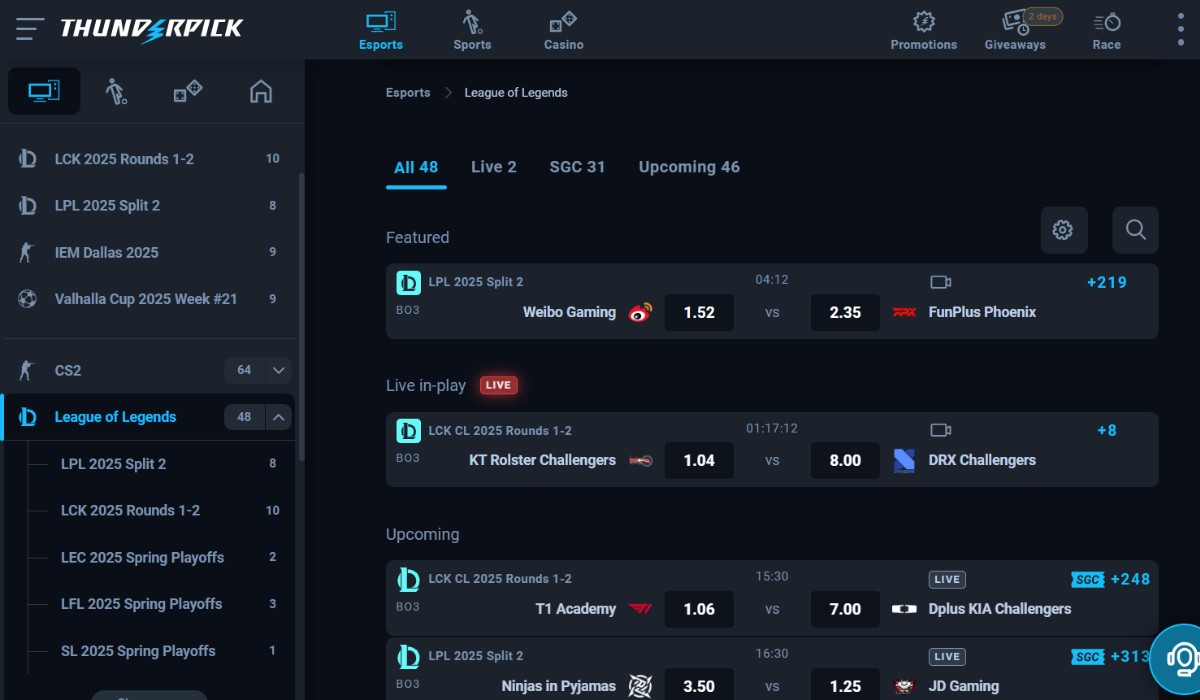This screenshot has height=700, width=1200.
Task: Open the settings gear above the Featured match
Action: coord(1064,230)
